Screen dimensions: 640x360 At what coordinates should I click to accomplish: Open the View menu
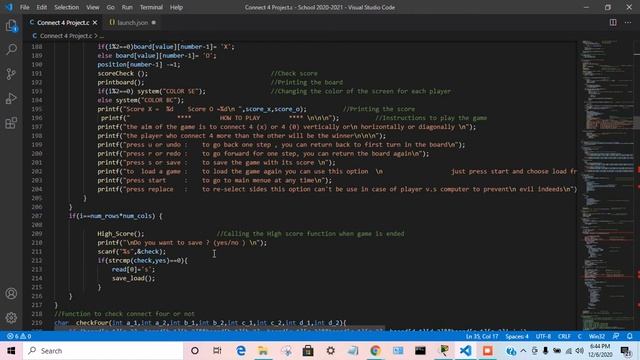click(x=93, y=7)
